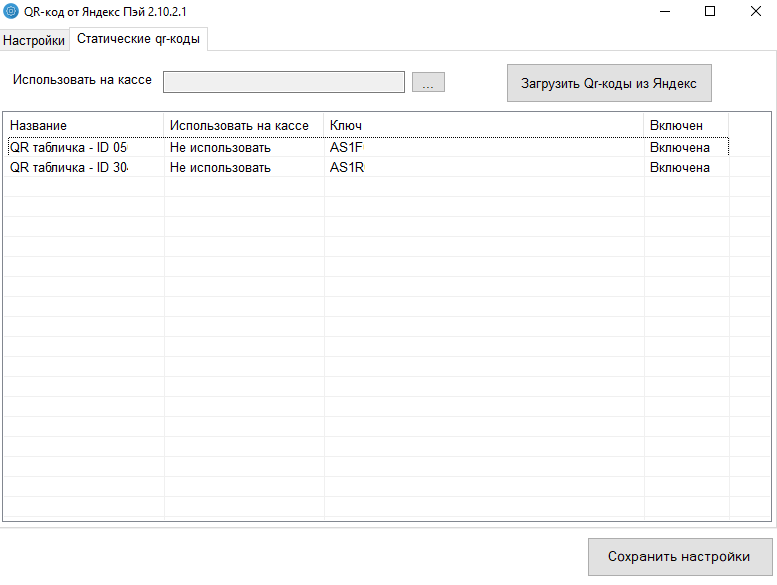Click the Использовать на кассе input field
Image resolution: width=777 pixels, height=585 pixels.
(x=283, y=82)
